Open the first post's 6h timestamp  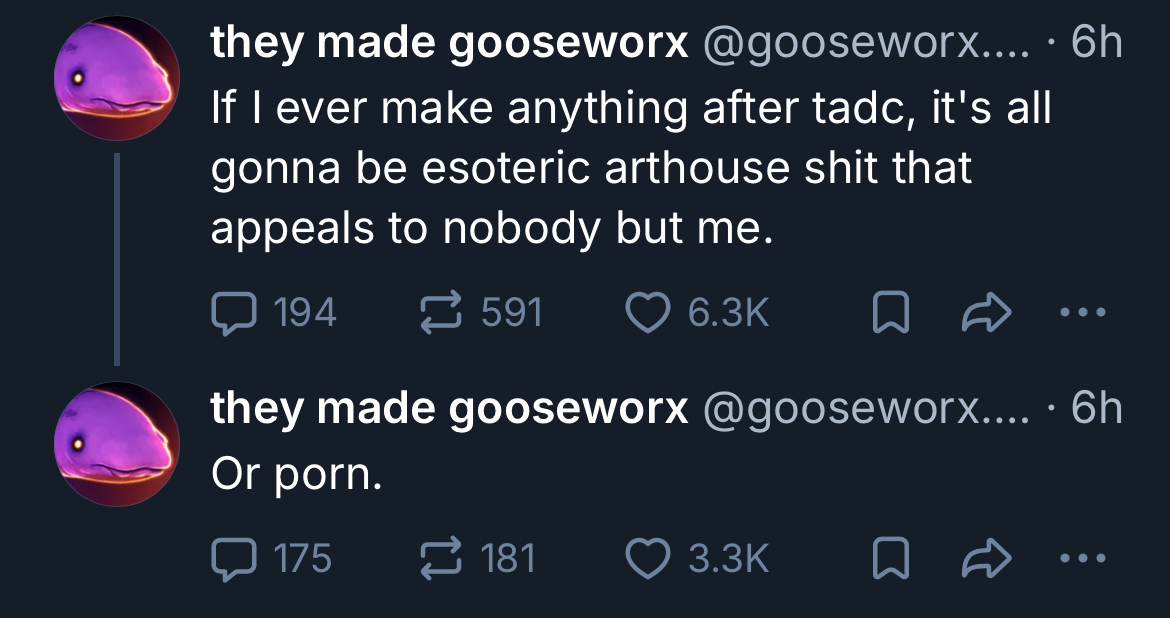point(1096,43)
